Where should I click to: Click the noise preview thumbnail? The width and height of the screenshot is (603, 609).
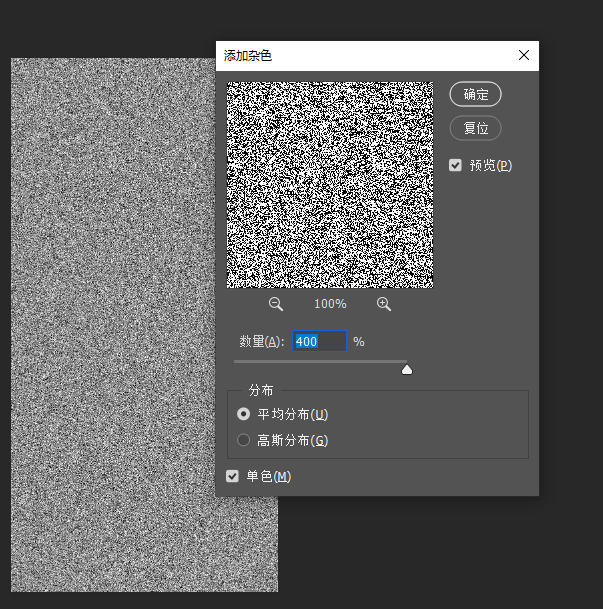tap(330, 185)
